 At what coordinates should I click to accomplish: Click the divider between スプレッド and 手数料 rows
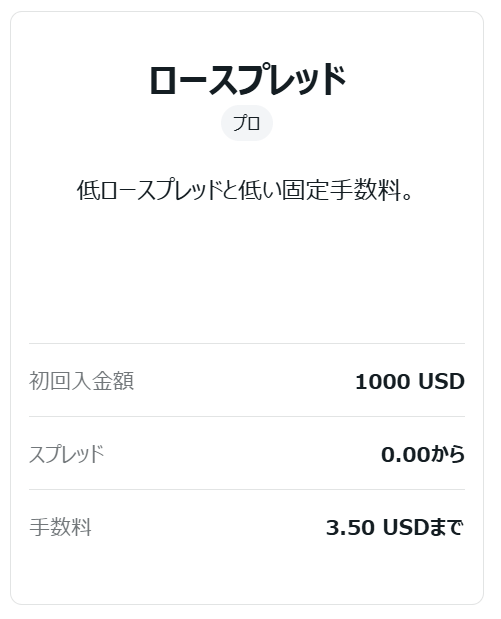click(247, 490)
